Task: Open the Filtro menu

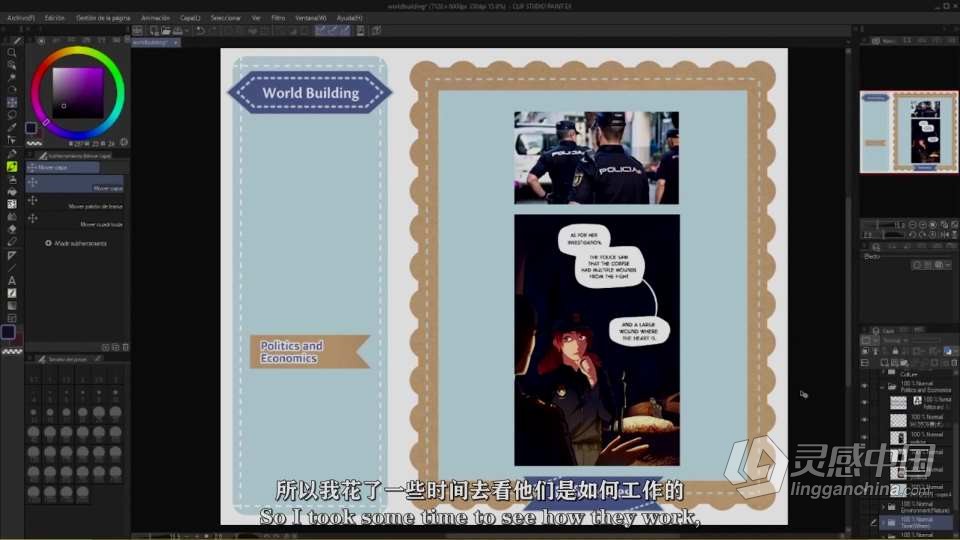Action: 278,18
